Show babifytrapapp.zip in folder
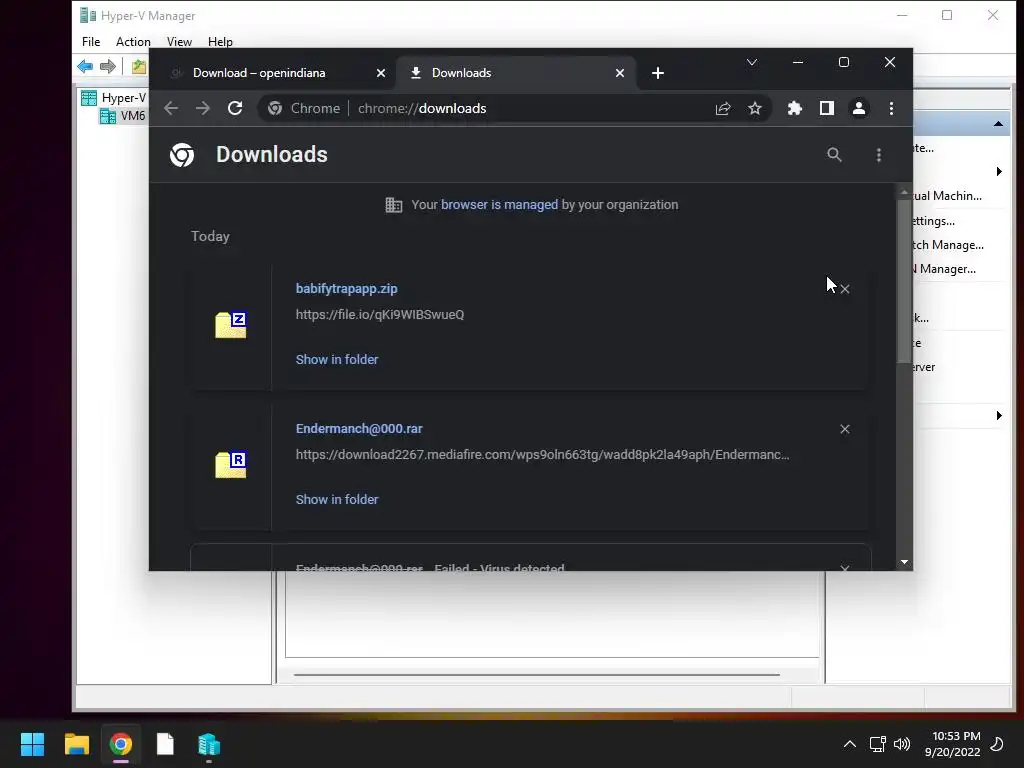 point(336,359)
